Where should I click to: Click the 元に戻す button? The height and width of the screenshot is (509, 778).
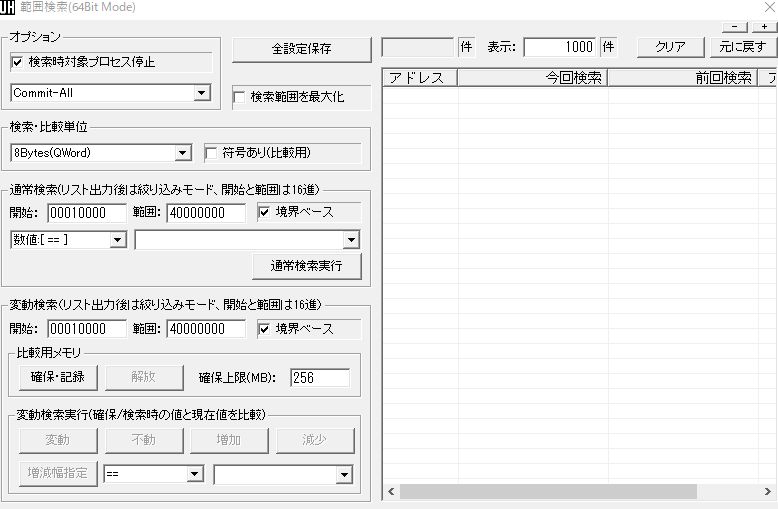click(x=743, y=48)
